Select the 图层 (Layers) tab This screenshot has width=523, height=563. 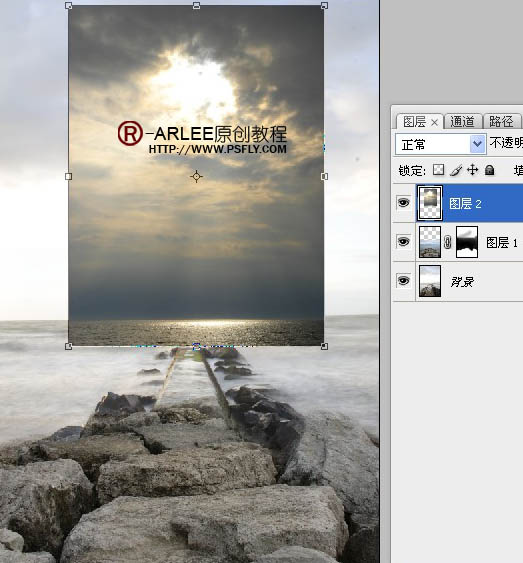coord(414,122)
